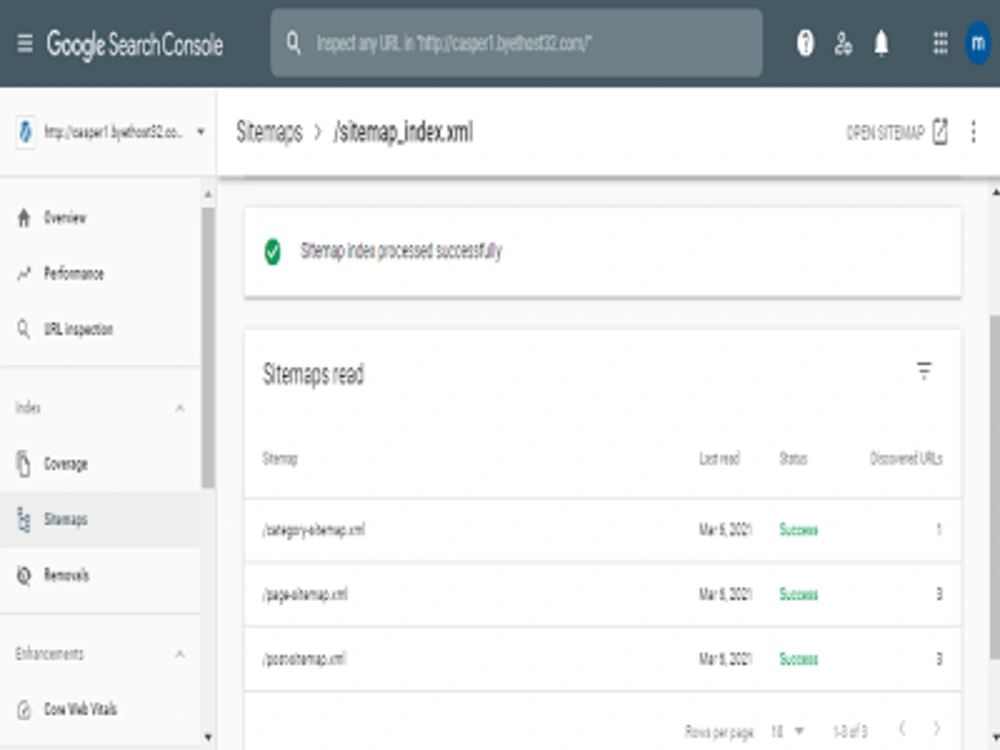
Task: Click the property site icon
Action: click(x=25, y=132)
